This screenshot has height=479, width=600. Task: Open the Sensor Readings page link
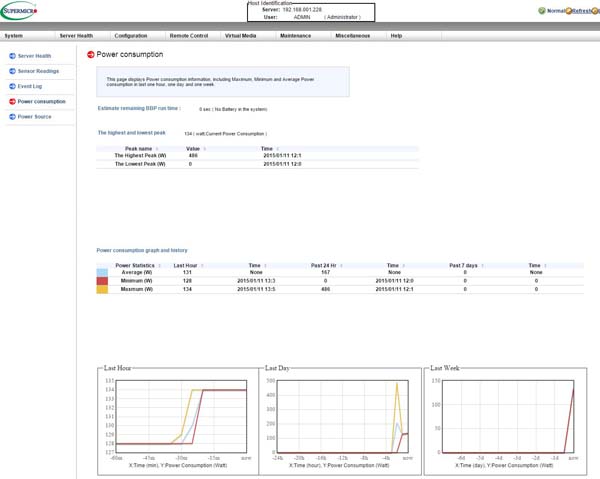pyautogui.click(x=39, y=71)
